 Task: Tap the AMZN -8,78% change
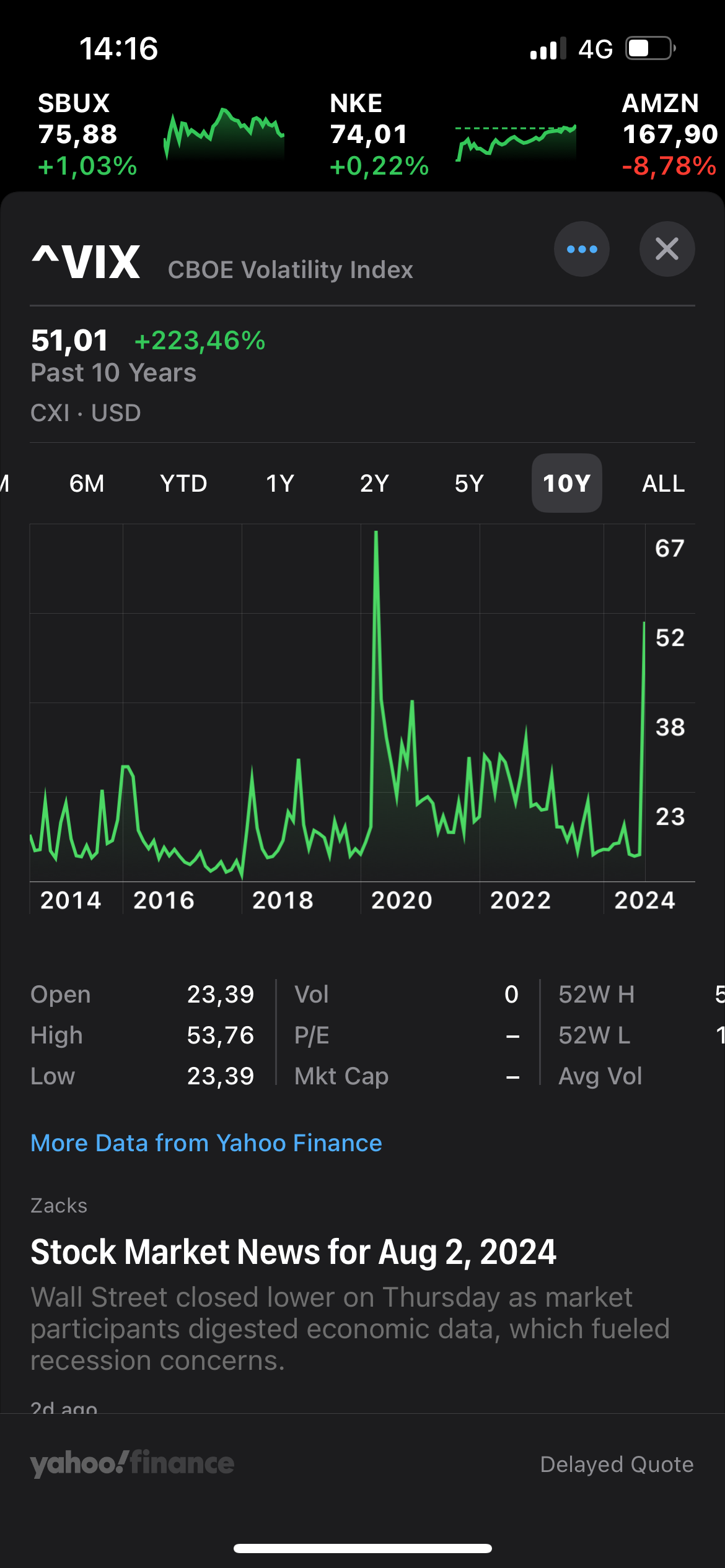(x=669, y=166)
